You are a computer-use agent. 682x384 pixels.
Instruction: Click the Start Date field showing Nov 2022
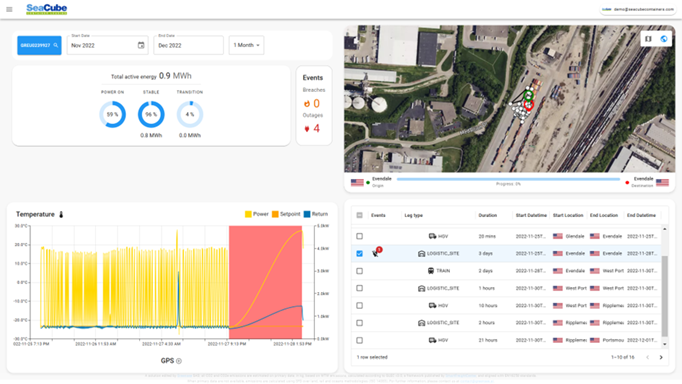click(107, 45)
